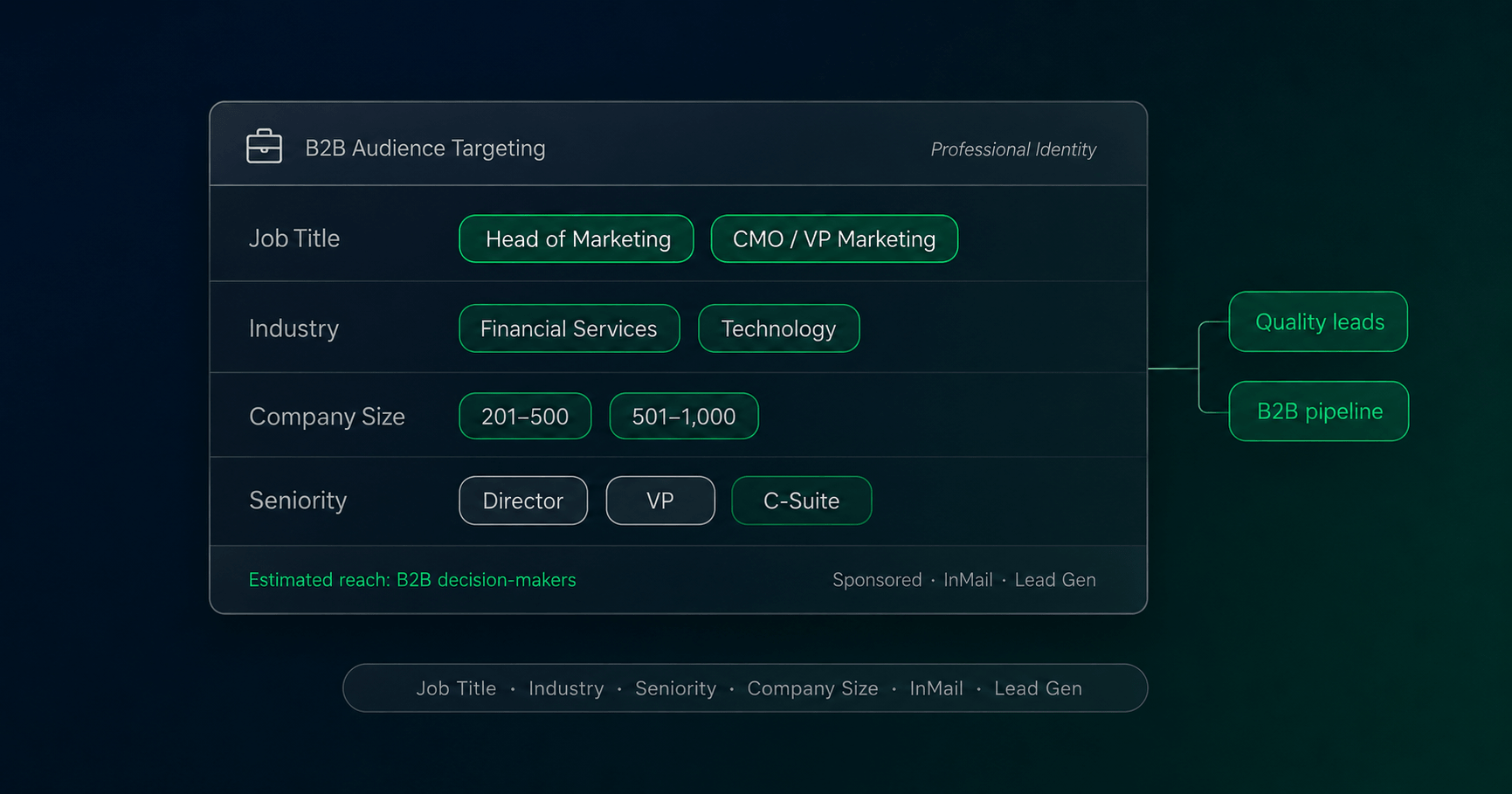Click the briefcase icon beside B2B Audience Targeting
This screenshot has height=794, width=1512.
(x=264, y=147)
